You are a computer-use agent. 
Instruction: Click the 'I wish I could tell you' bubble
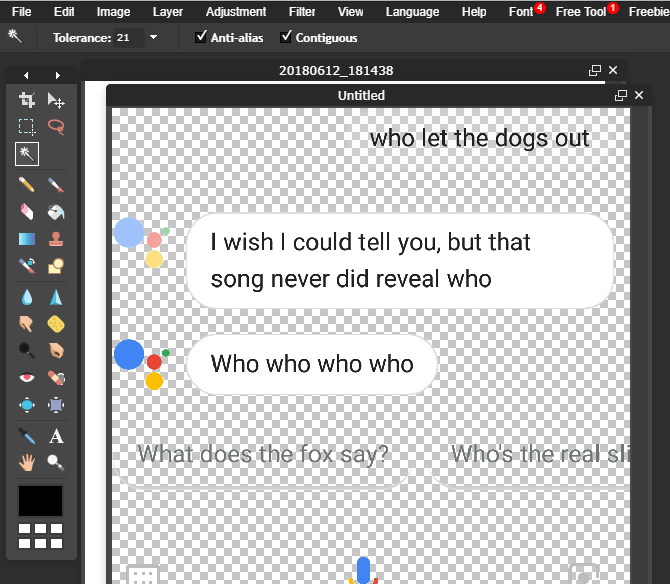[400, 261]
